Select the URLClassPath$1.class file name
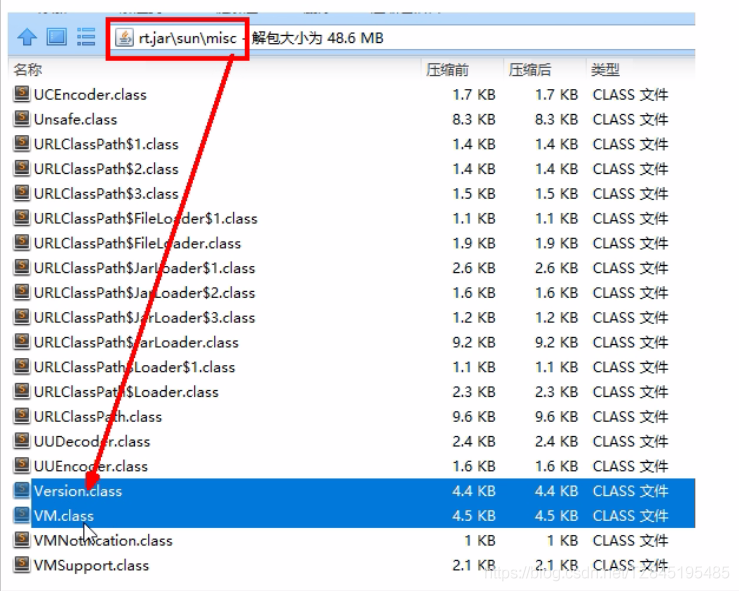Viewport: 739px width, 591px height. (106, 144)
